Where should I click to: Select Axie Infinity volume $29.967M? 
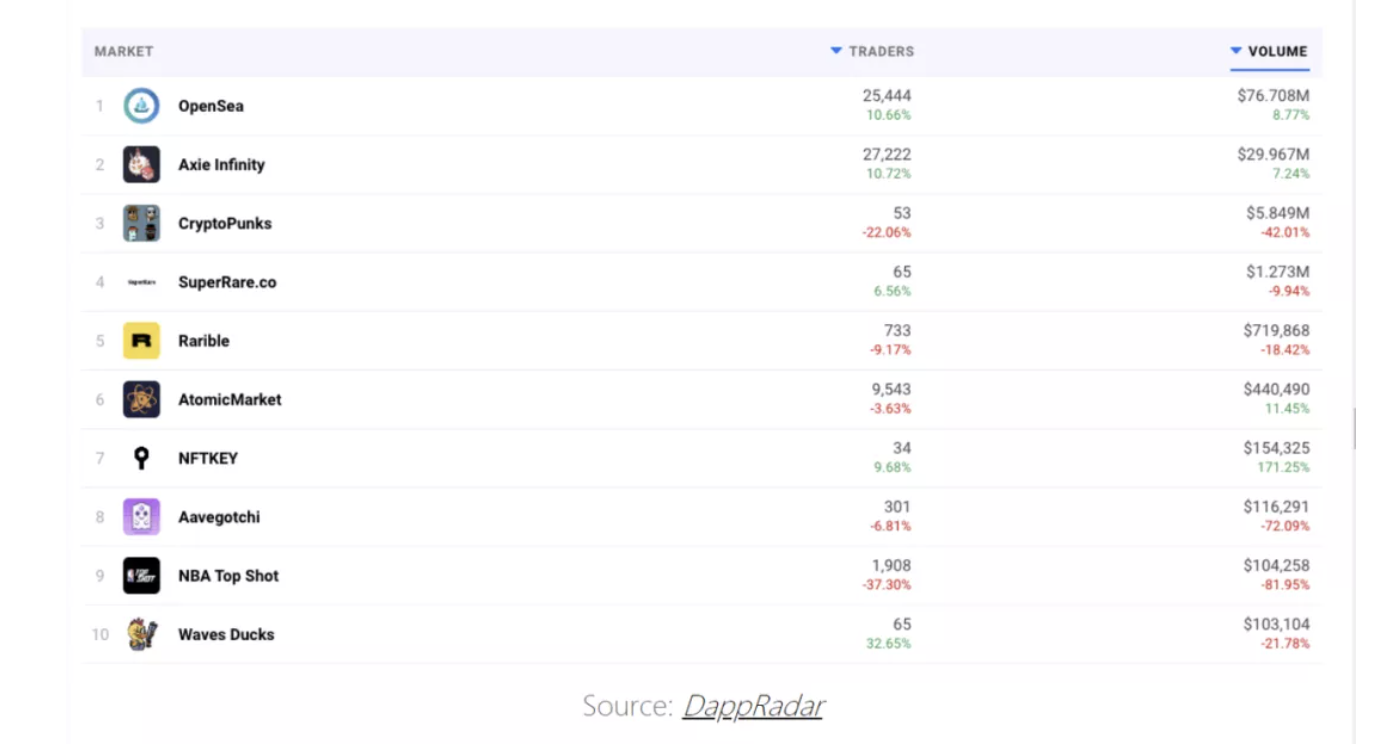[x=1273, y=155]
